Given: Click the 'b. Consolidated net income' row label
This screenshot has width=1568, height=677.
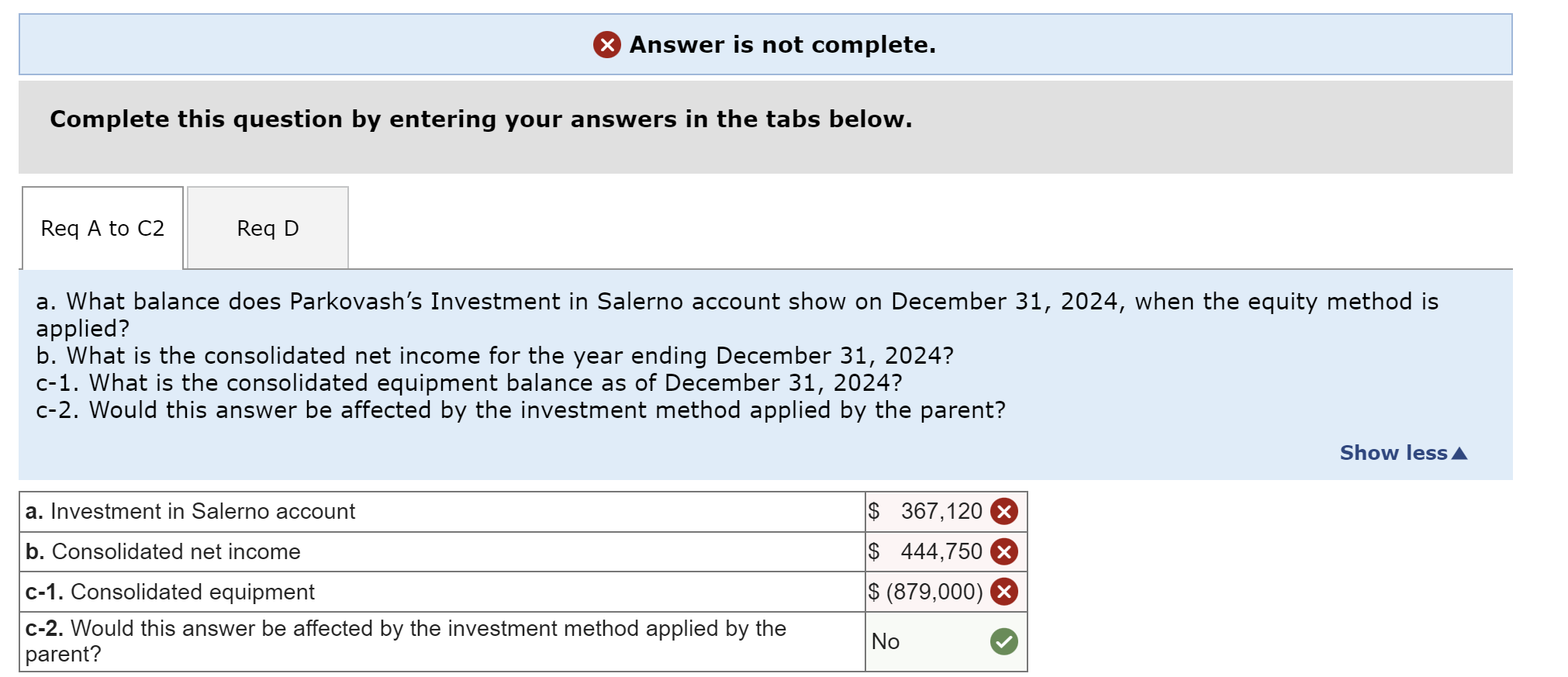Looking at the screenshot, I should coord(163,552).
